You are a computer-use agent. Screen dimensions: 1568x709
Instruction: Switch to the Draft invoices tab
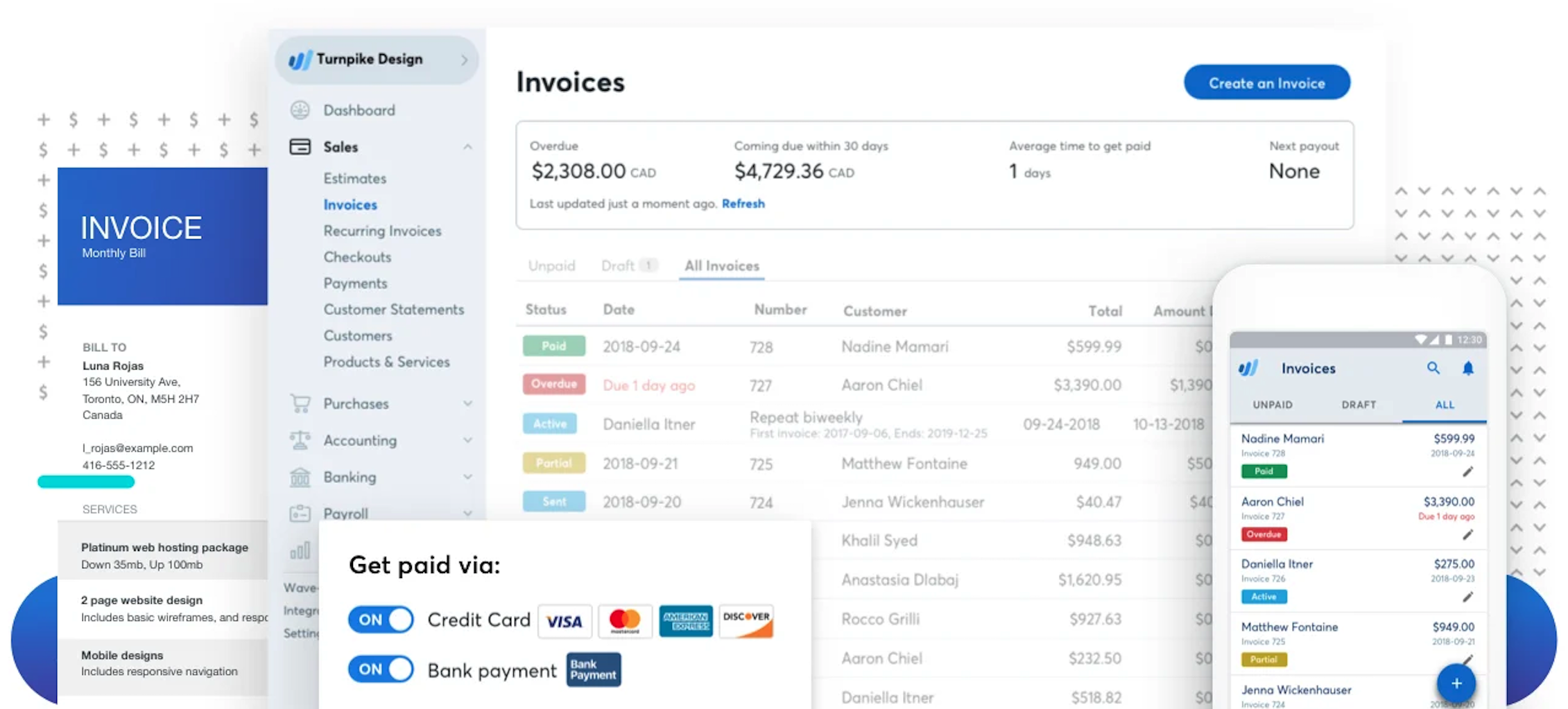pyautogui.click(x=629, y=266)
